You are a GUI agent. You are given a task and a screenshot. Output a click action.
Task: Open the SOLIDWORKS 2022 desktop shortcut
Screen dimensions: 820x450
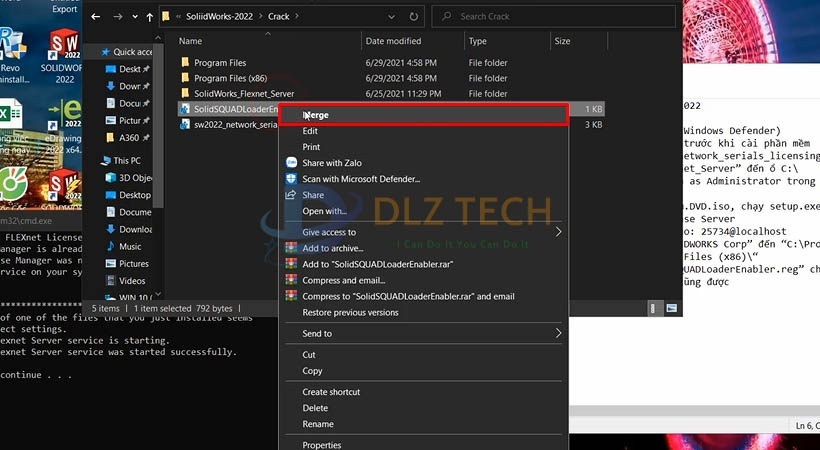point(65,55)
